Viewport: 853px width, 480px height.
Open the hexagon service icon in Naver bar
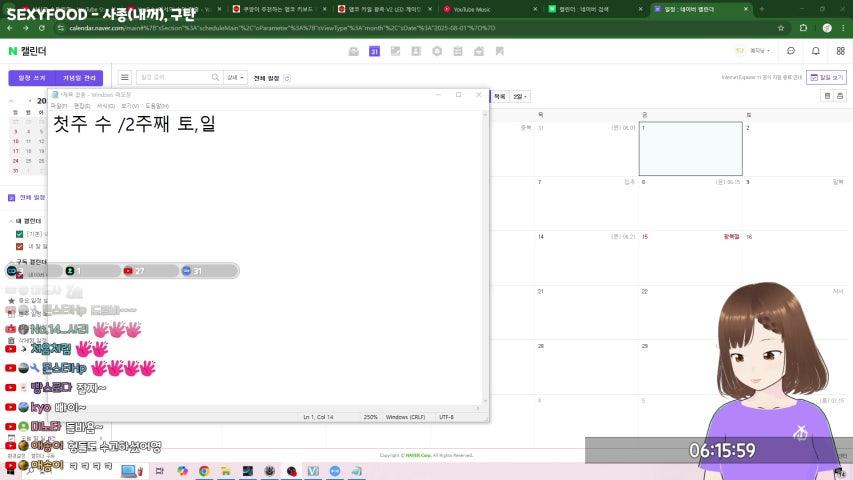[437, 51]
